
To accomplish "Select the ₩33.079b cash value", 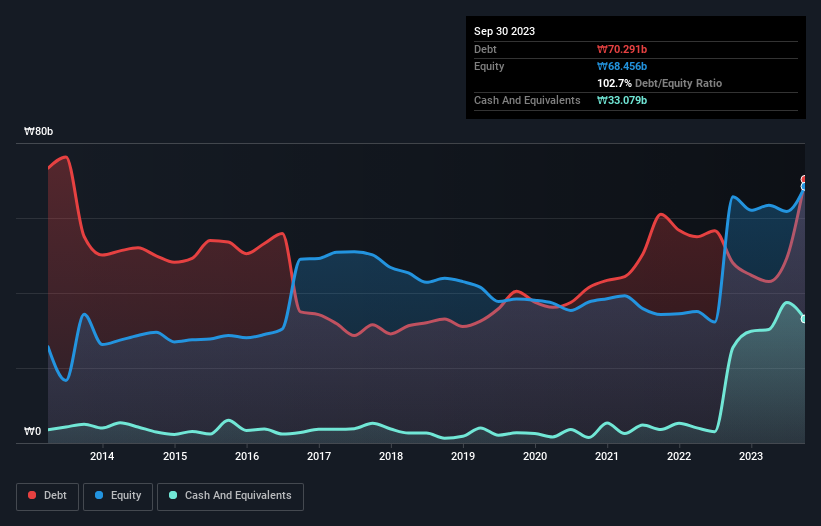I will (622, 100).
